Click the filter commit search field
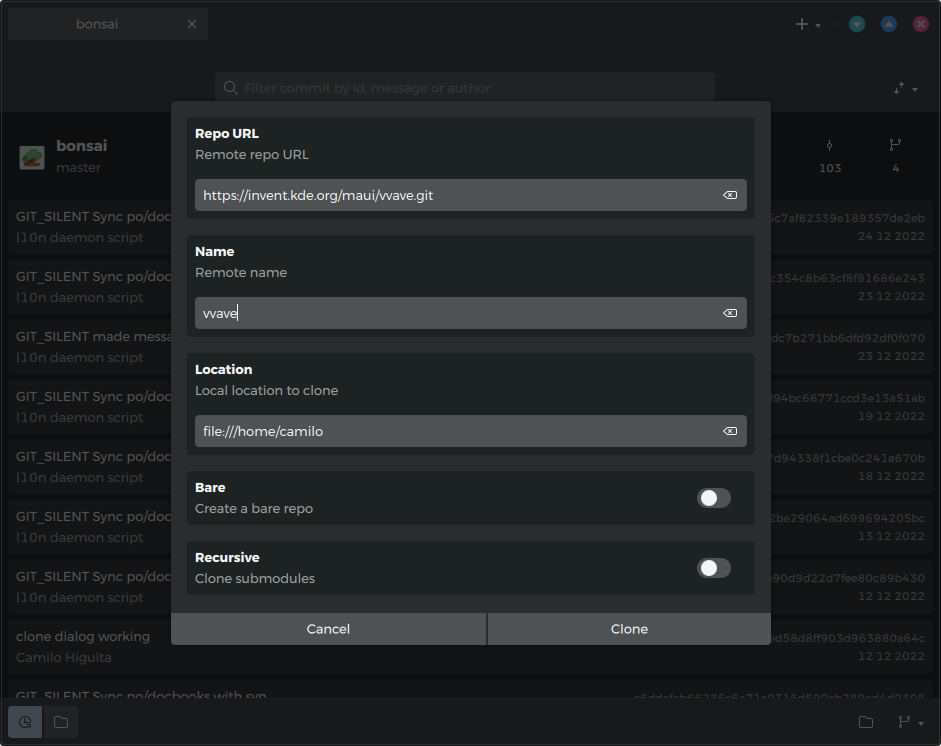 coord(465,88)
